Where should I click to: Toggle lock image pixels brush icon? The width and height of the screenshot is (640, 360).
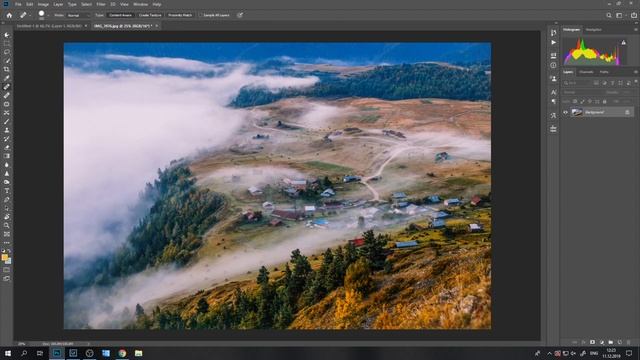click(x=582, y=101)
